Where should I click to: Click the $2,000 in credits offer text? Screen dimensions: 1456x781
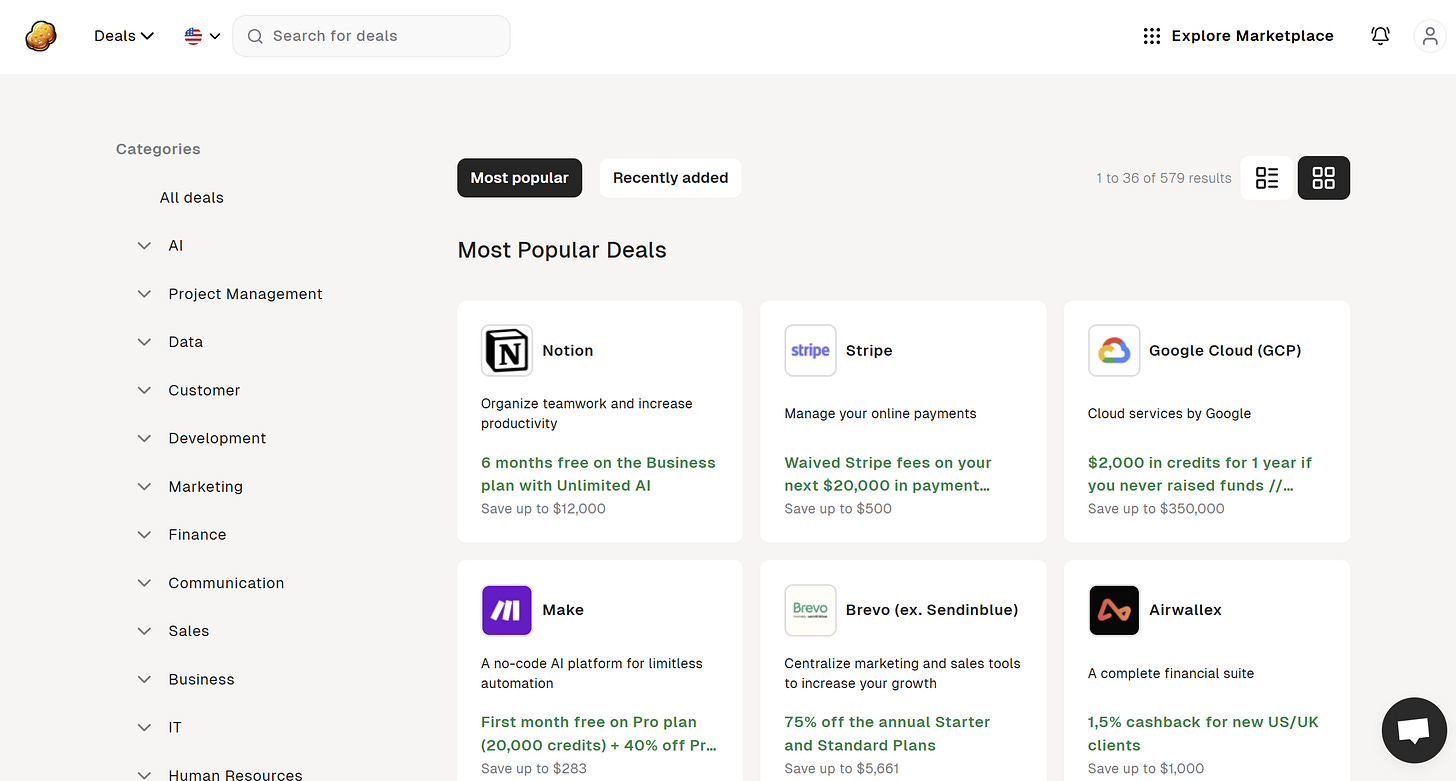pos(1199,474)
